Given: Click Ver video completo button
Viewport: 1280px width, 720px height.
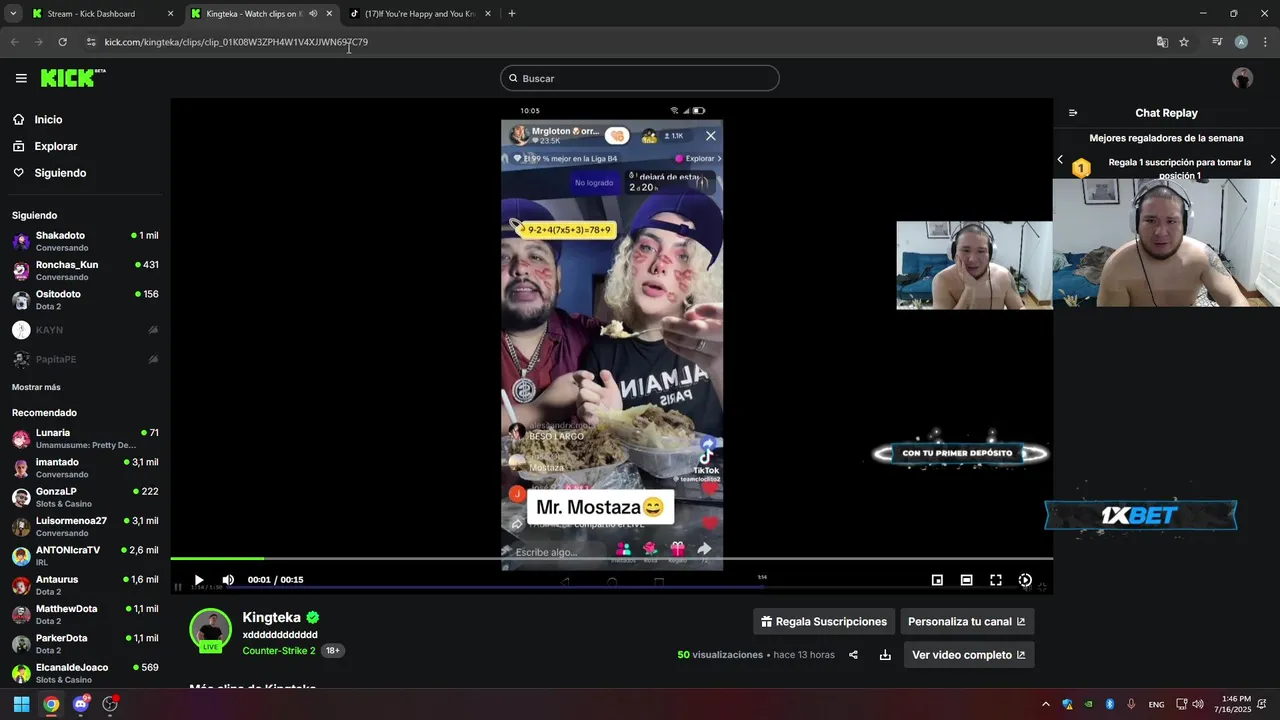Looking at the screenshot, I should click(969, 655).
